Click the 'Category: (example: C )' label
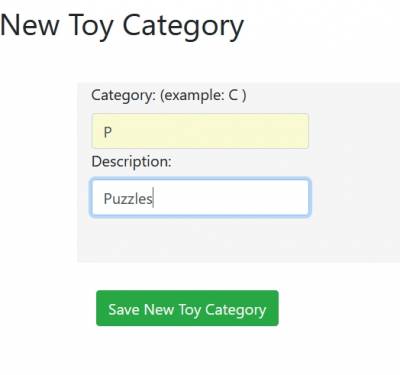Viewport: 400px width, 375px height. (x=169, y=96)
